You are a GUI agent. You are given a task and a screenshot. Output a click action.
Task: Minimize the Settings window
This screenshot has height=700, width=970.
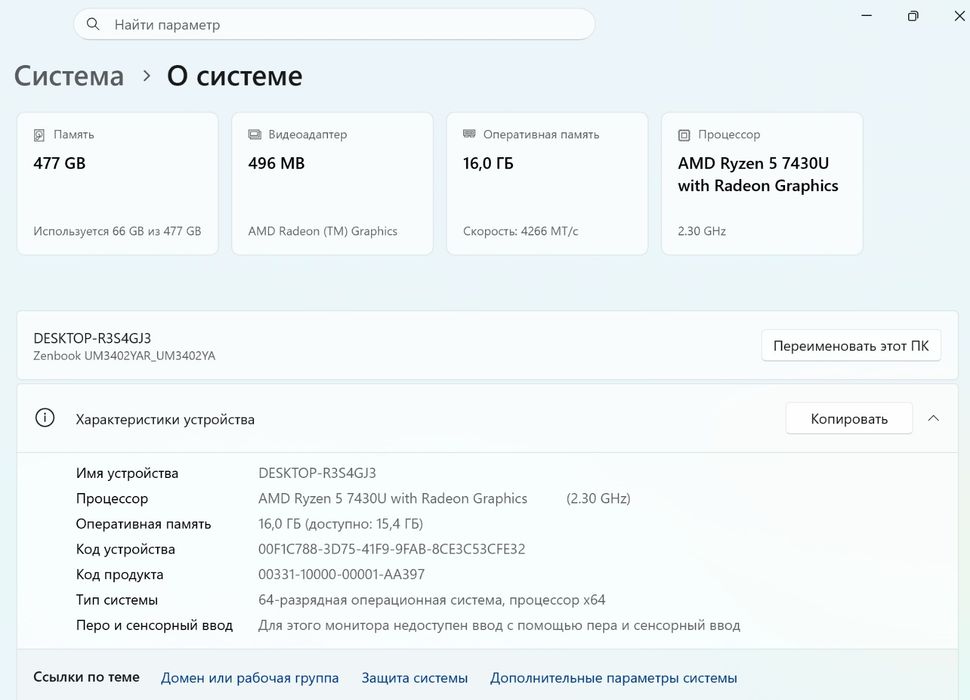867,15
